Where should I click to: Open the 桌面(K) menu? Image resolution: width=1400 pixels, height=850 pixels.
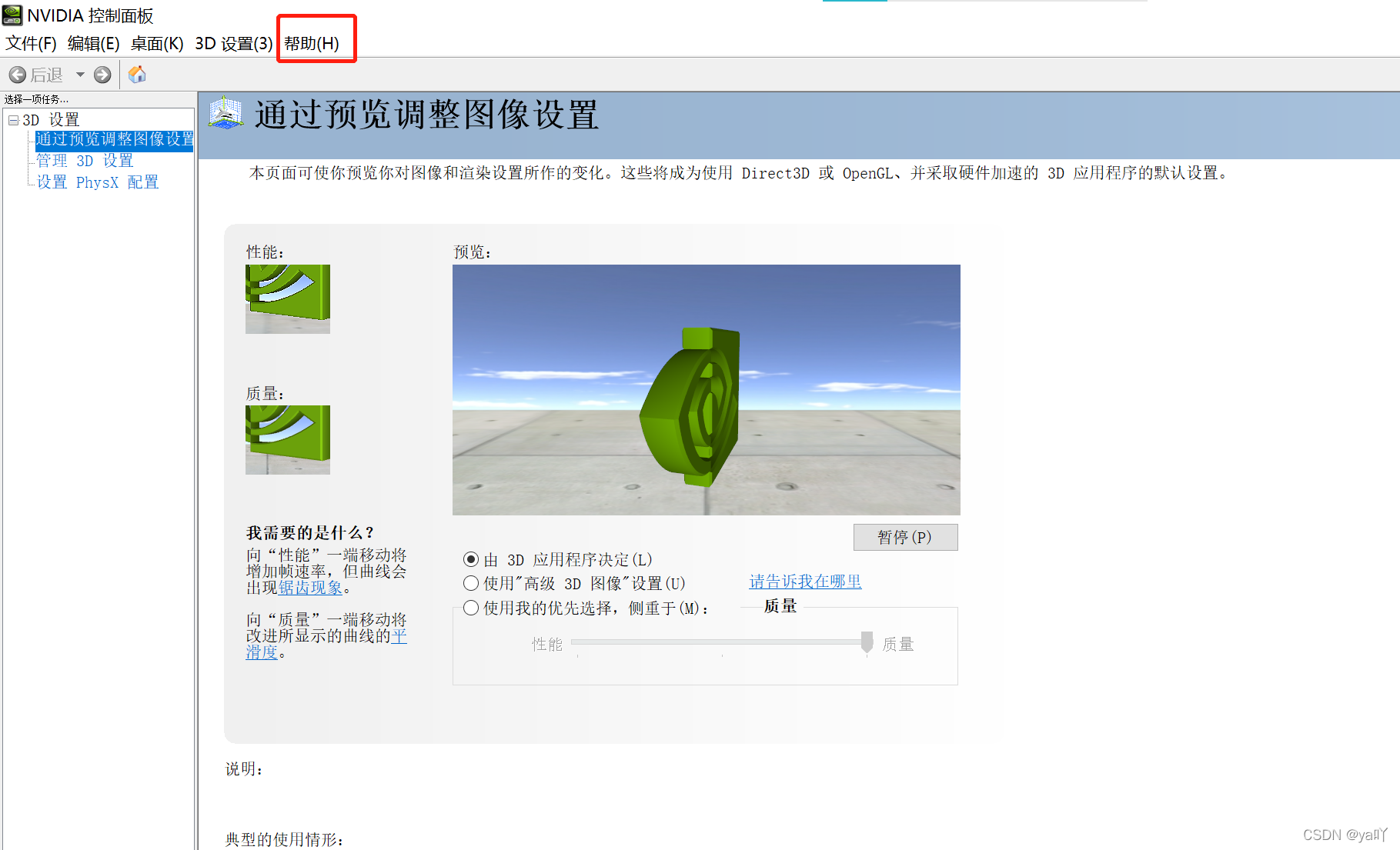point(157,43)
